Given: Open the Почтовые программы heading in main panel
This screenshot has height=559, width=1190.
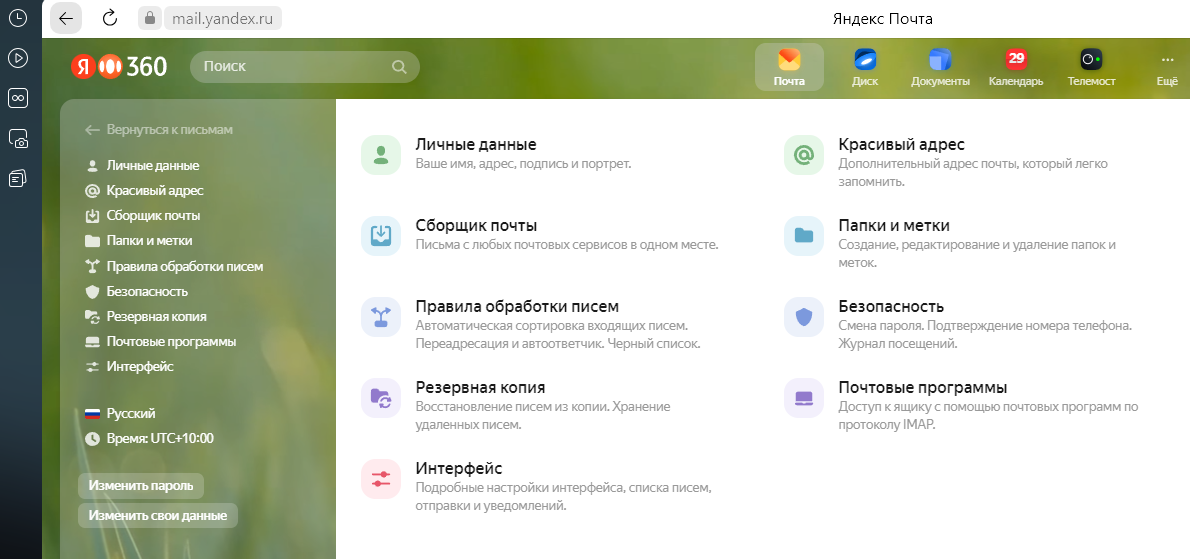Looking at the screenshot, I should point(923,388).
